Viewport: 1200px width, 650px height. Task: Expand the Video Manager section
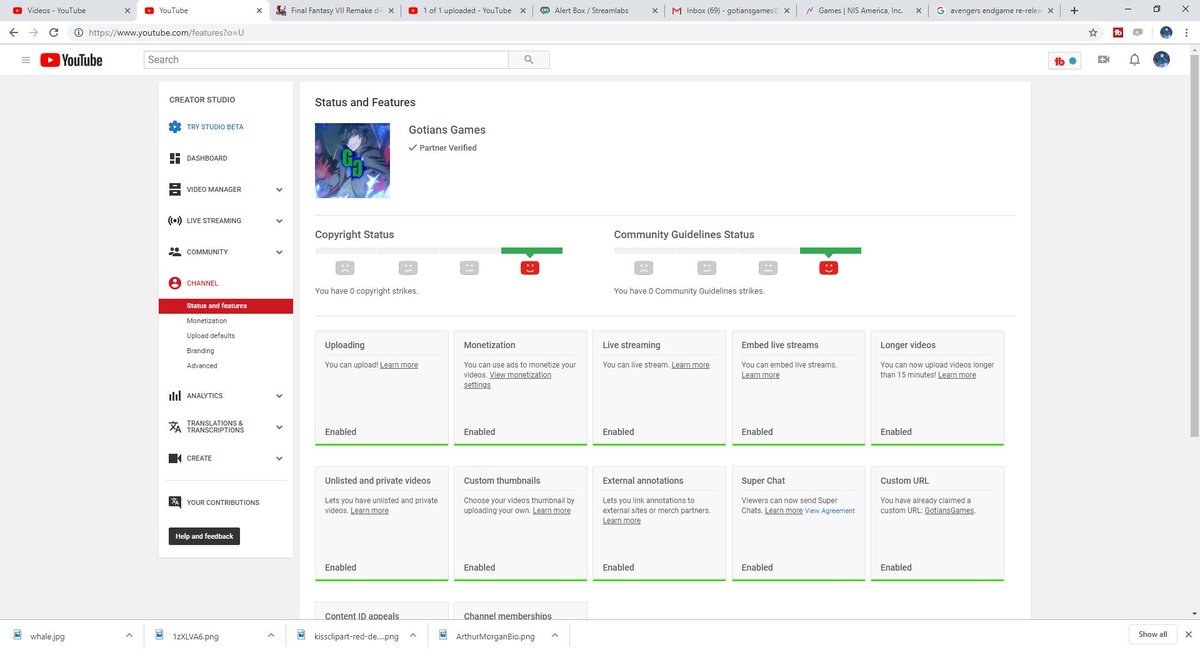coord(279,189)
